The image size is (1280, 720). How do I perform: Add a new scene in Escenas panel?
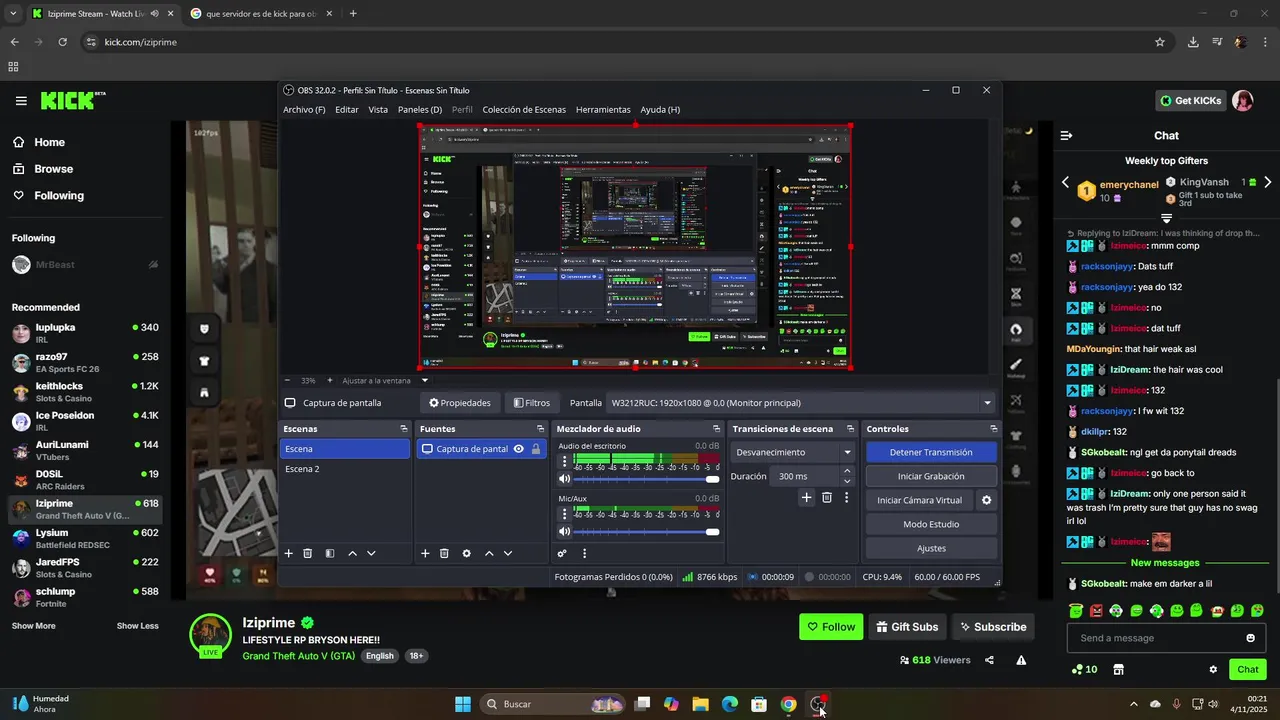tap(289, 553)
